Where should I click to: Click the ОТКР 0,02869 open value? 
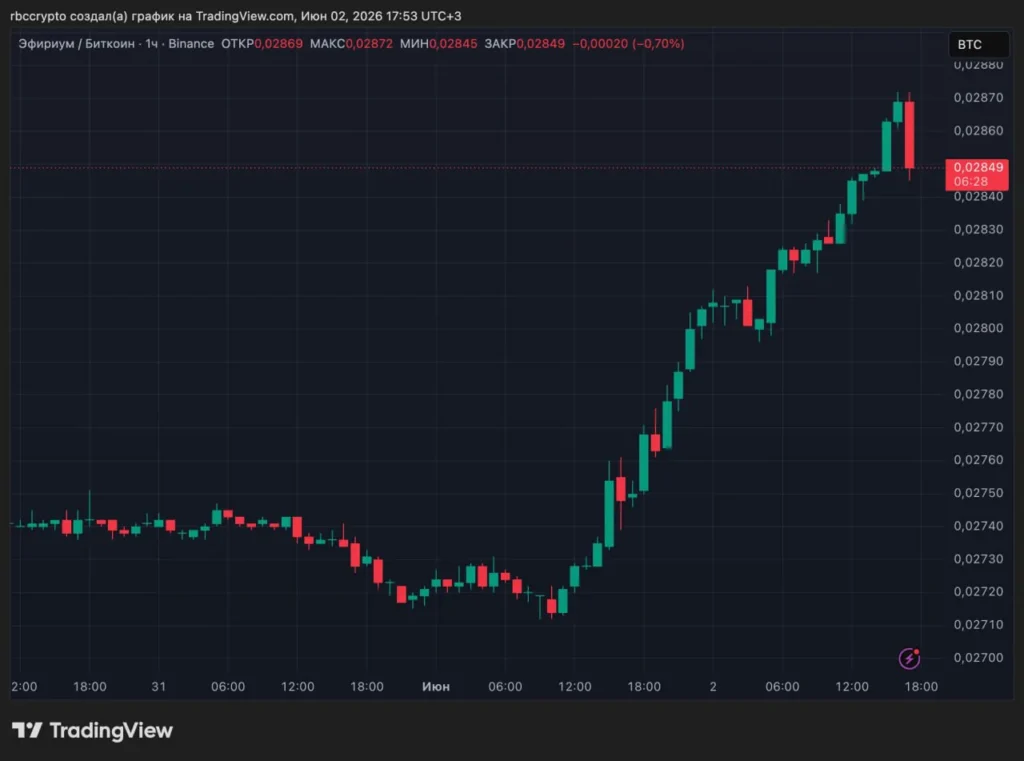point(262,44)
